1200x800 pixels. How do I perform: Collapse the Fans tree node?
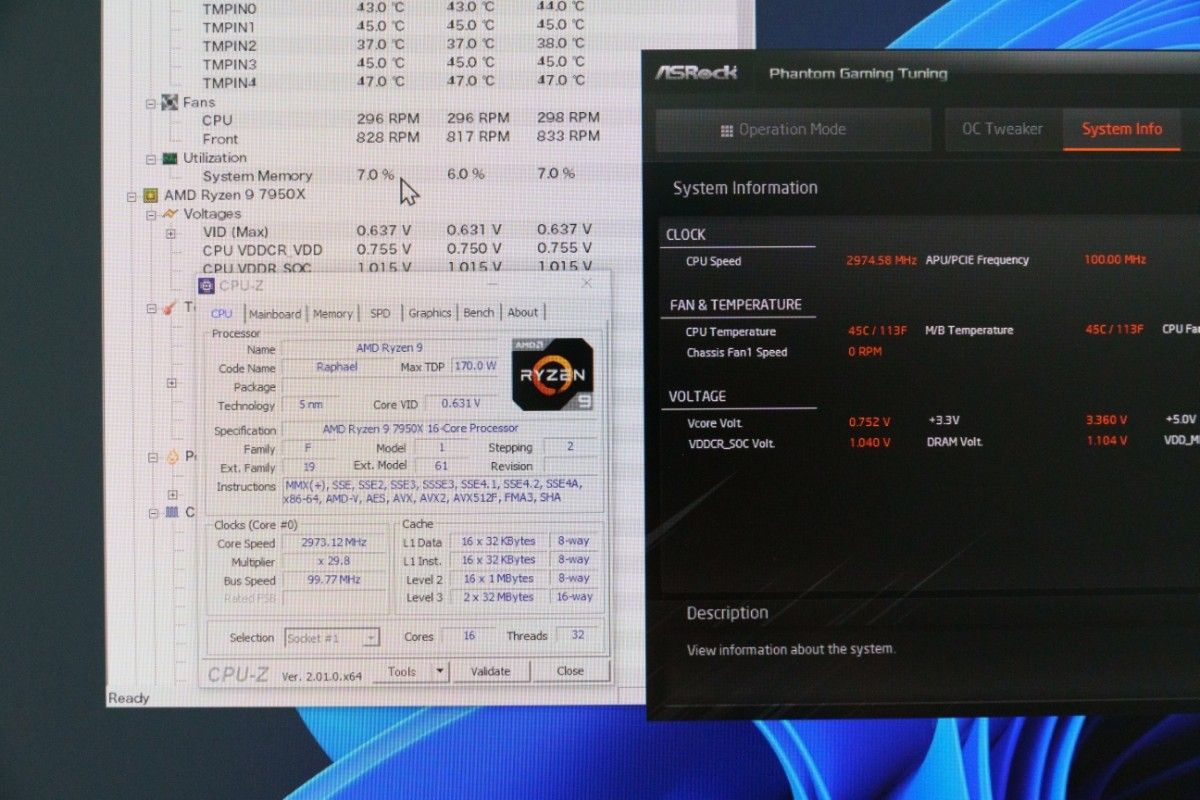point(151,102)
